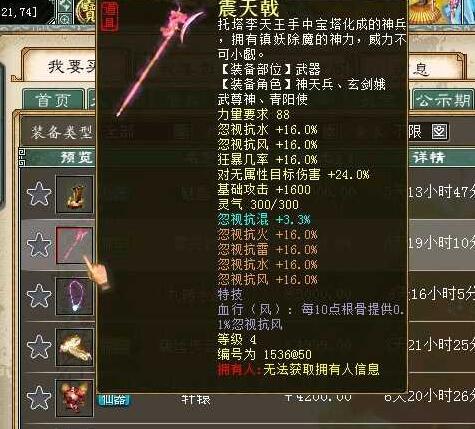Switch to the 首页 tab

point(53,100)
